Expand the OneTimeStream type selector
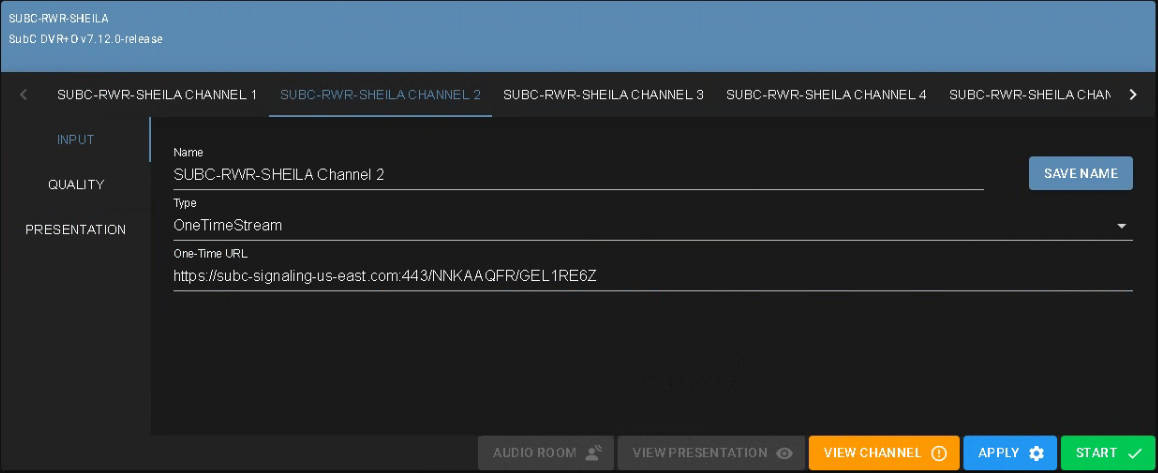Viewport: 1158px width, 473px height. coord(640,226)
